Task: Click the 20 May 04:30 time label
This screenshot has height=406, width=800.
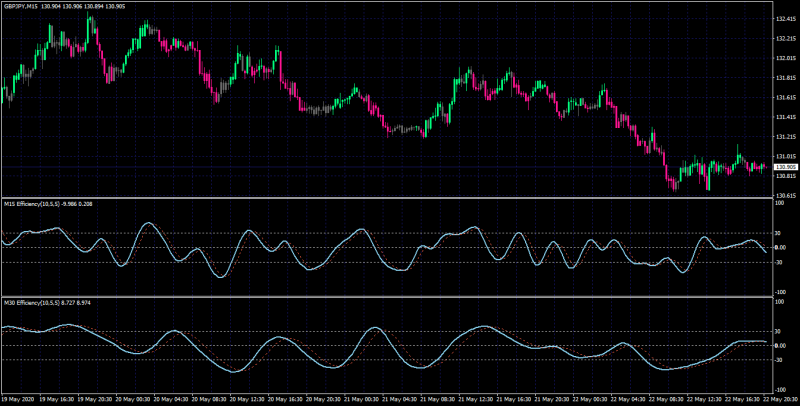Action: [x=169, y=399]
